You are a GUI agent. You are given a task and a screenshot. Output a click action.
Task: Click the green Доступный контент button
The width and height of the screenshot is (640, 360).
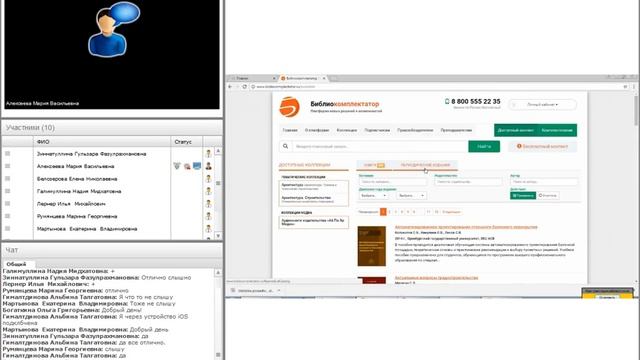[516, 130]
